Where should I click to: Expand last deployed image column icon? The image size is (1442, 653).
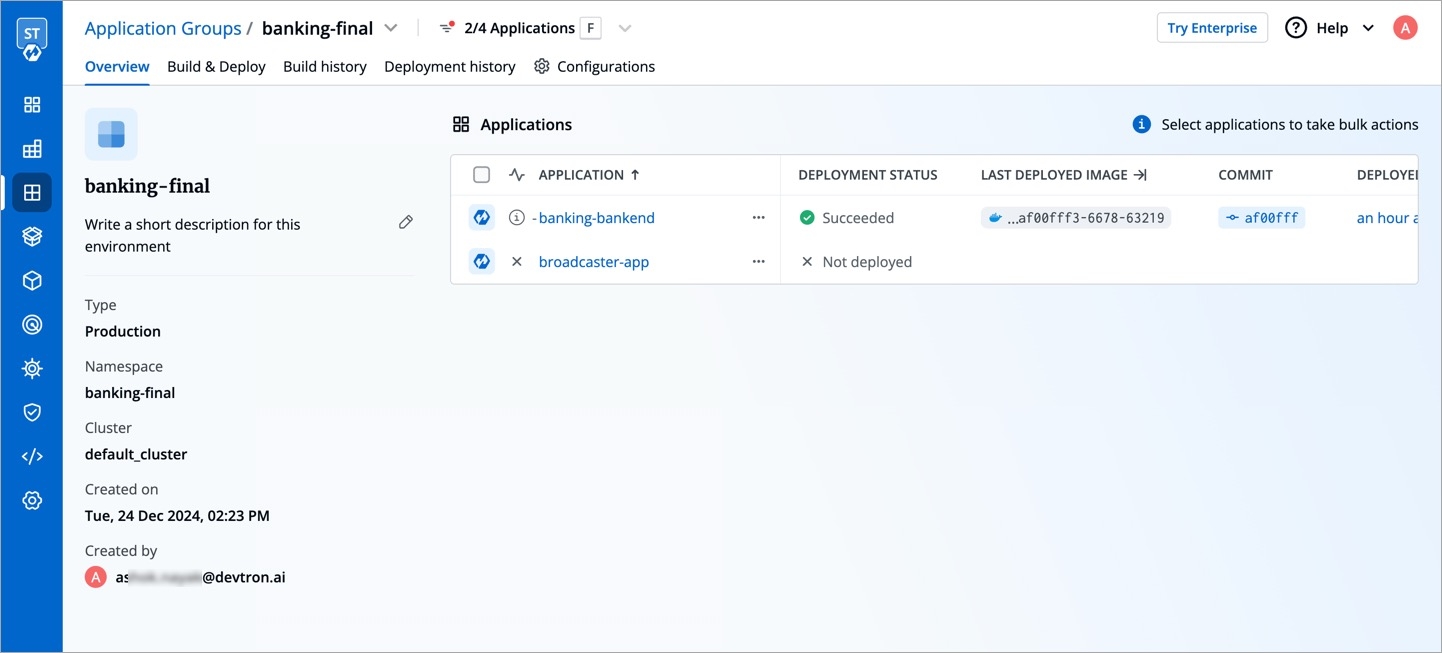[x=1139, y=175]
